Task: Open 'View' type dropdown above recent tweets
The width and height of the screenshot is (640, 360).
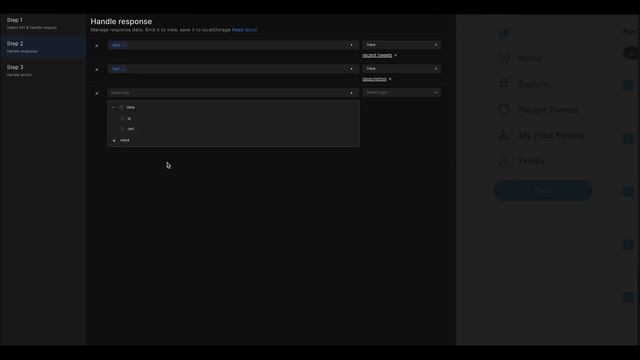Action: (402, 45)
